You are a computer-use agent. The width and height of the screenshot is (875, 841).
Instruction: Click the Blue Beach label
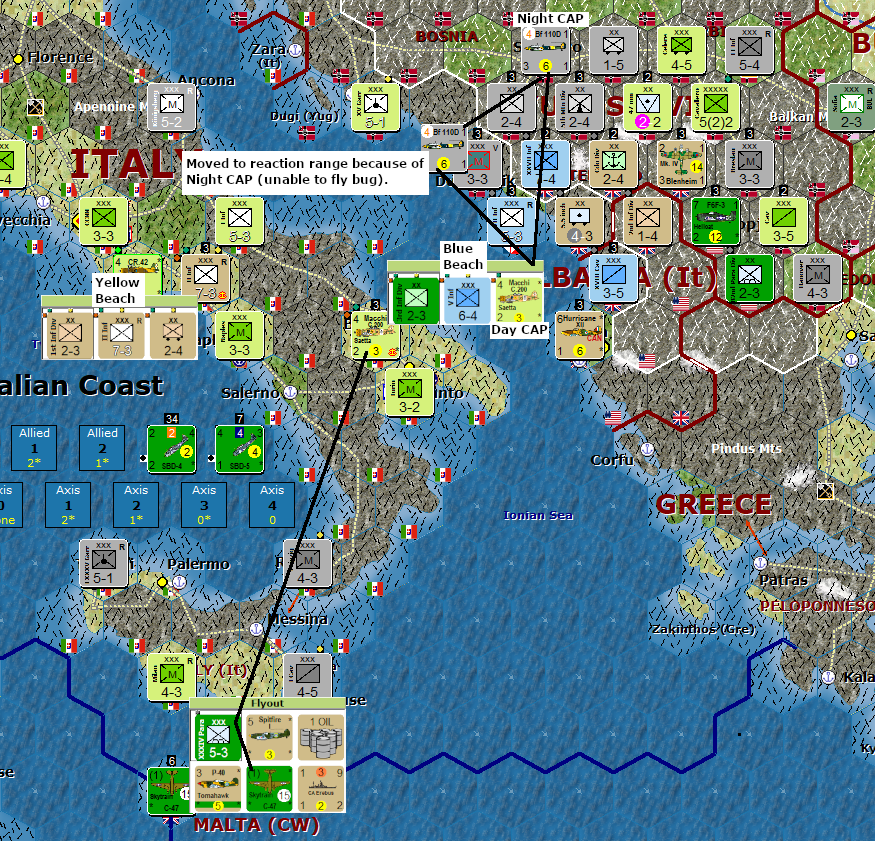463,256
